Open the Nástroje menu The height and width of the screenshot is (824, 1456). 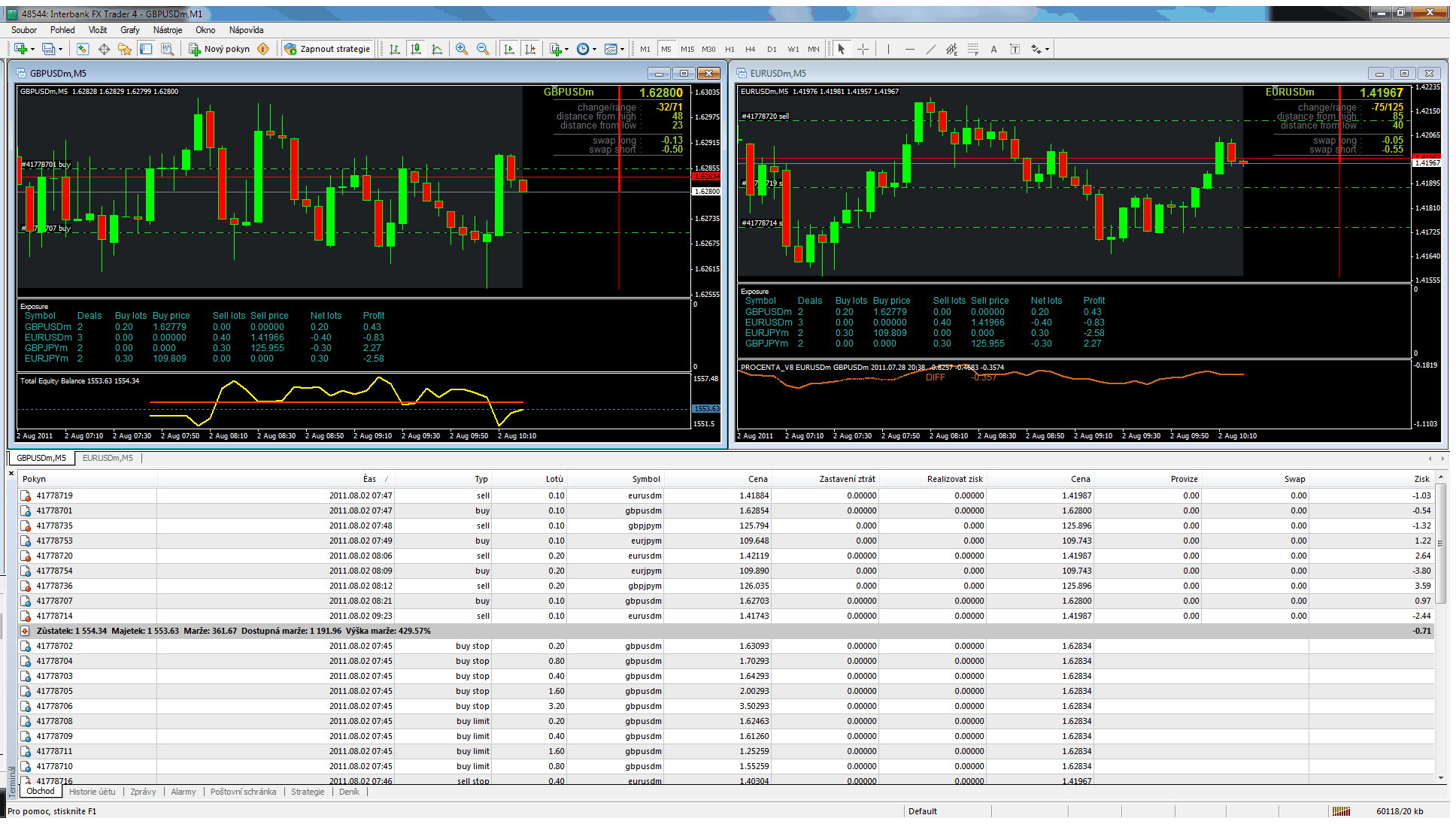(x=168, y=30)
